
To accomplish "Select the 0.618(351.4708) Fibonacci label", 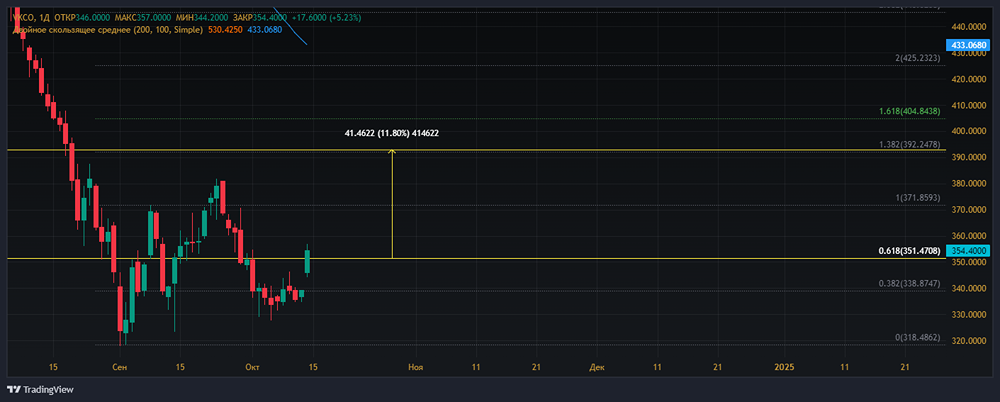I will (x=909, y=251).
